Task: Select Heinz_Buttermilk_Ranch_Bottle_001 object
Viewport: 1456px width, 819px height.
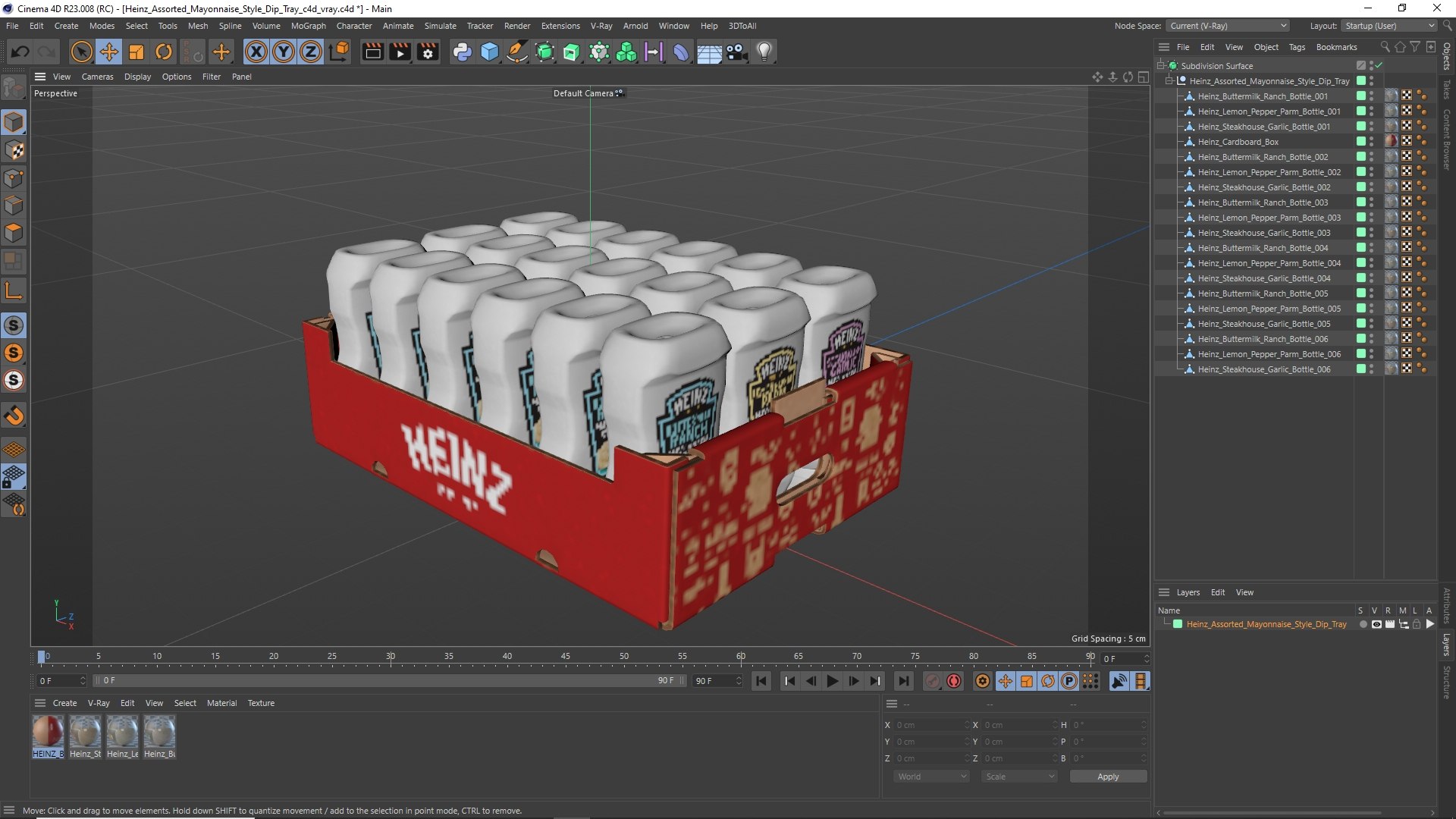Action: 1263,96
